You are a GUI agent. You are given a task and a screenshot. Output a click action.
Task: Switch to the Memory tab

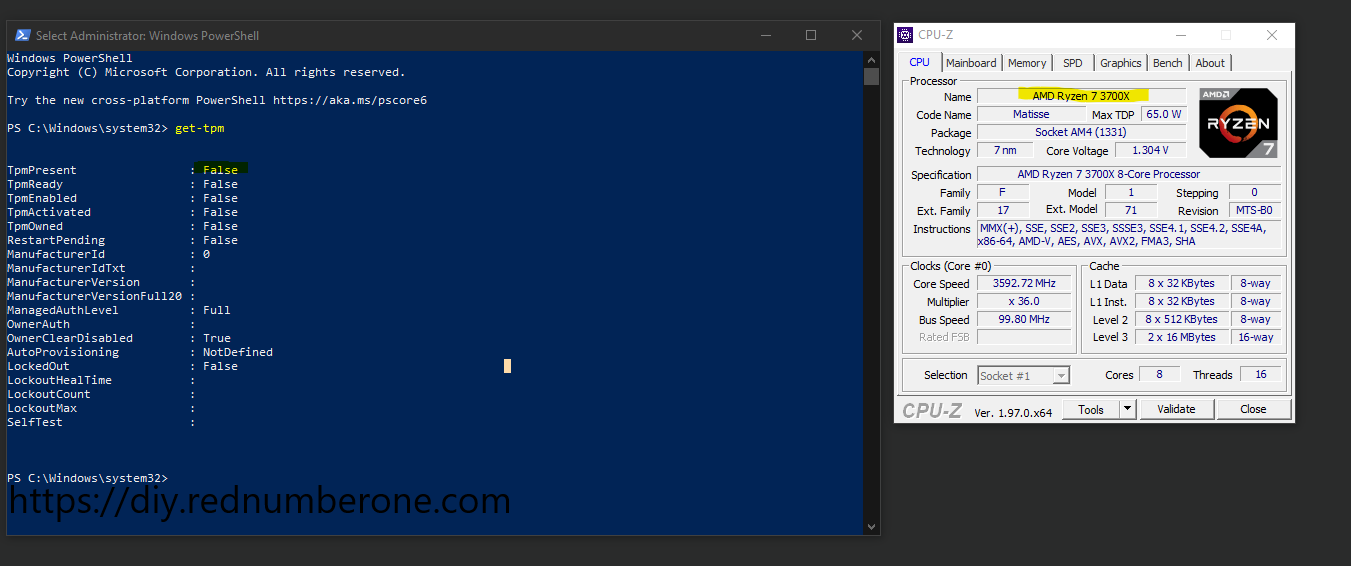1027,63
